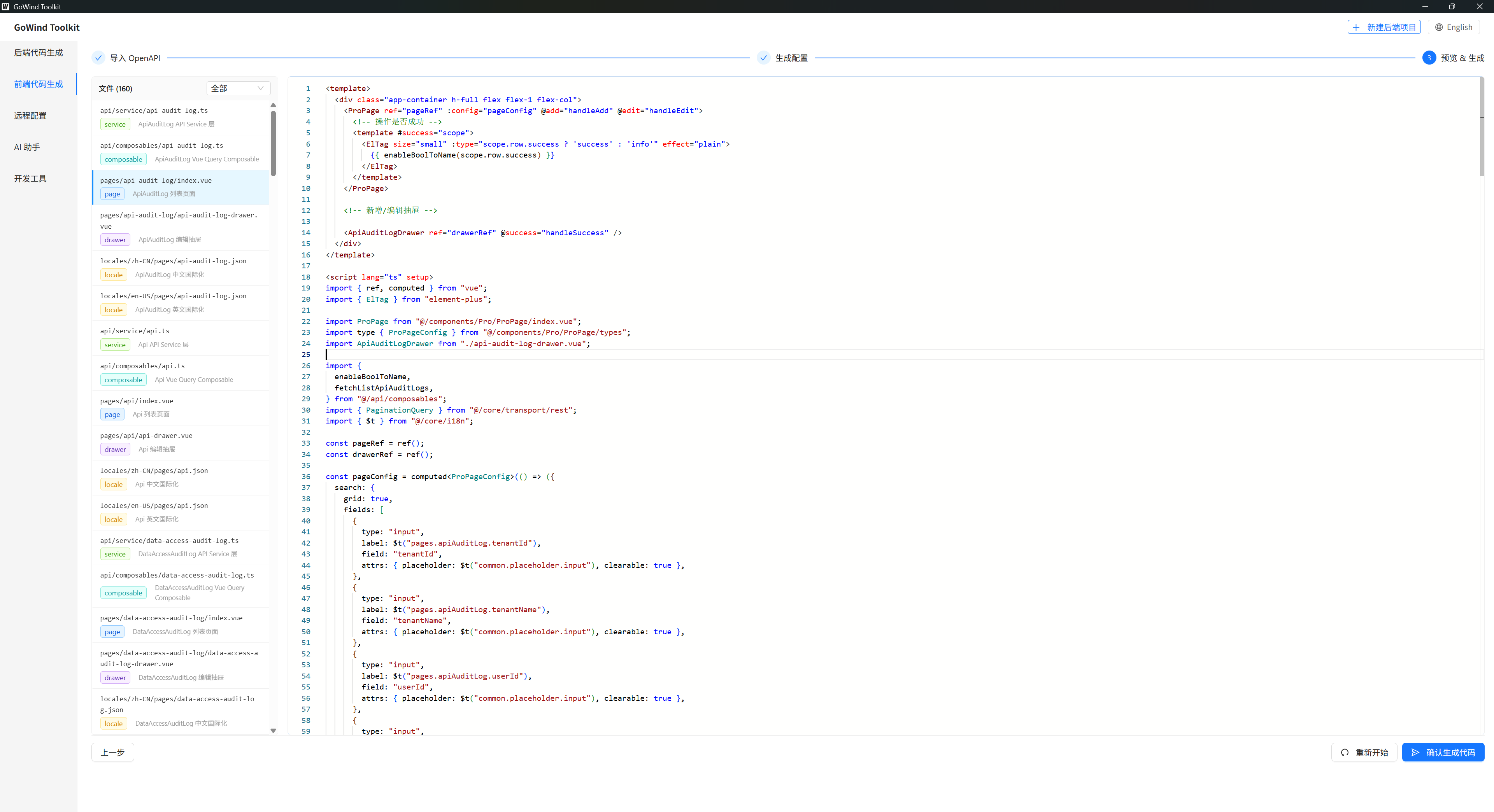Click line 1 <template> code line

(348, 89)
